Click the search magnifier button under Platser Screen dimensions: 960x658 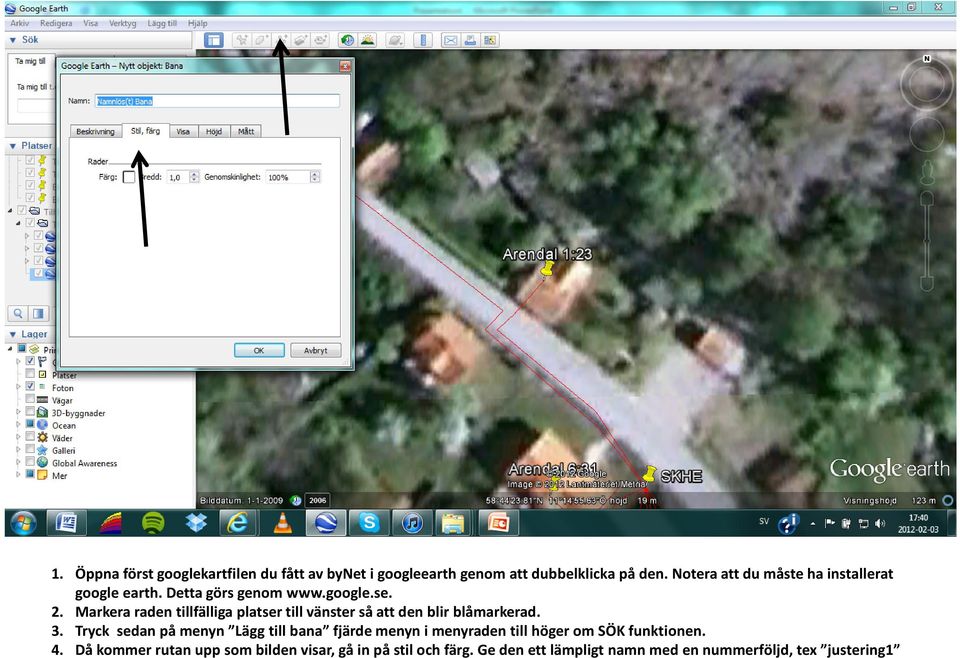click(18, 313)
